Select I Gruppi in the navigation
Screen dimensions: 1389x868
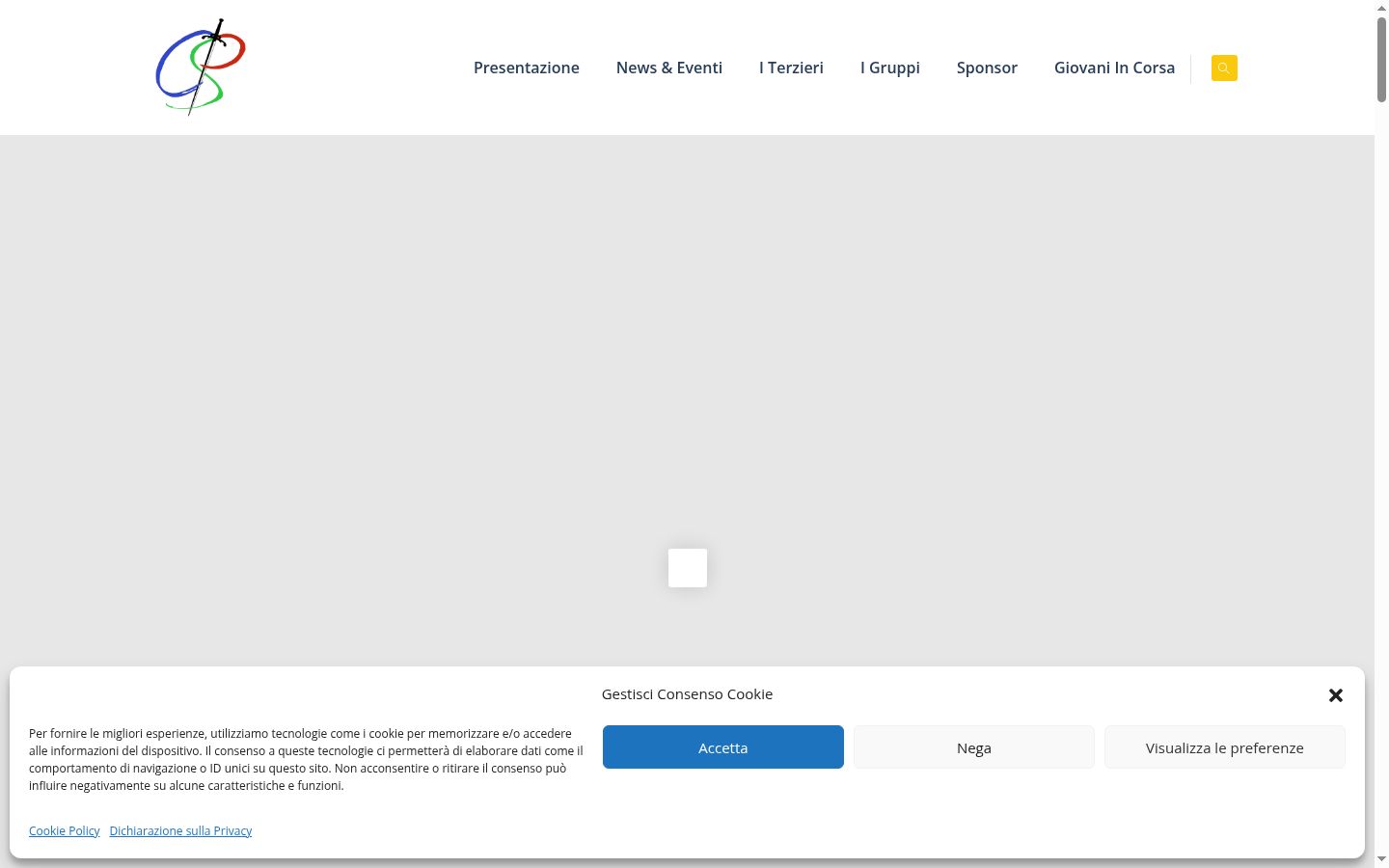[x=890, y=68]
